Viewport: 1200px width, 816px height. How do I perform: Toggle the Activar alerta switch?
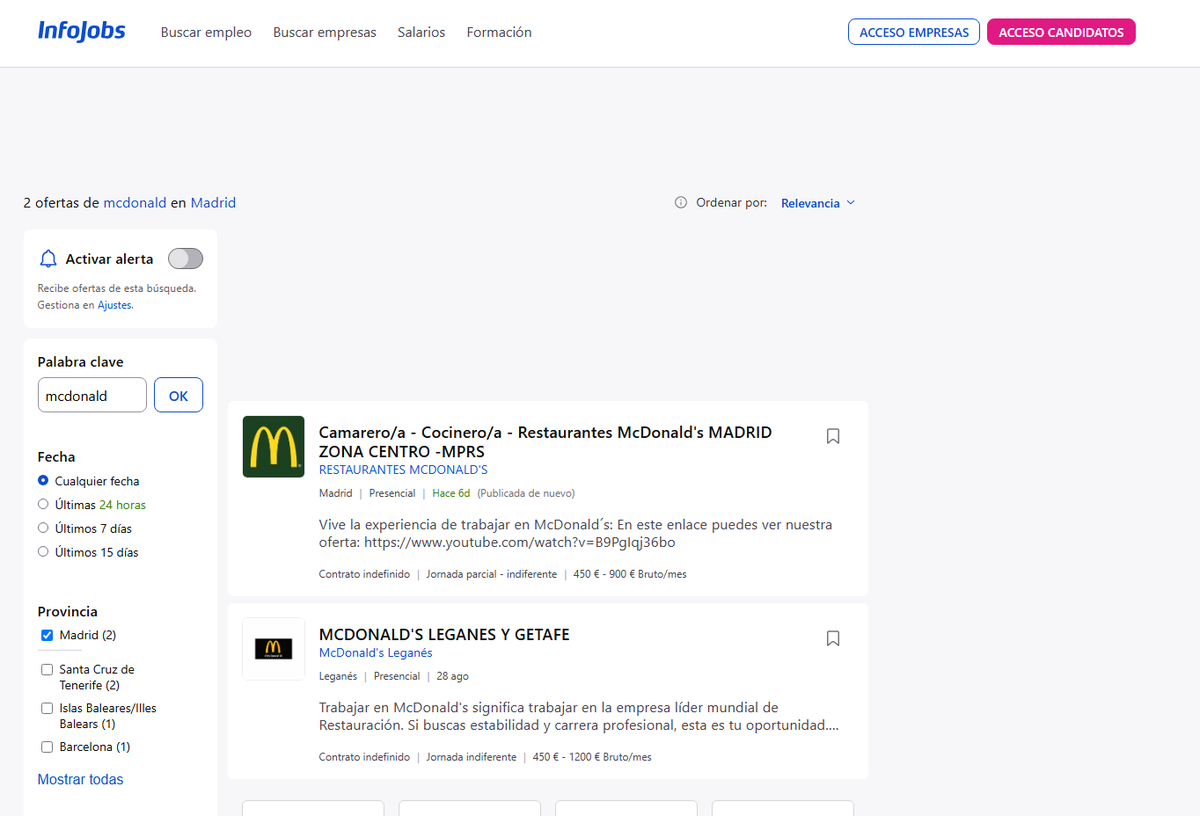tap(185, 259)
